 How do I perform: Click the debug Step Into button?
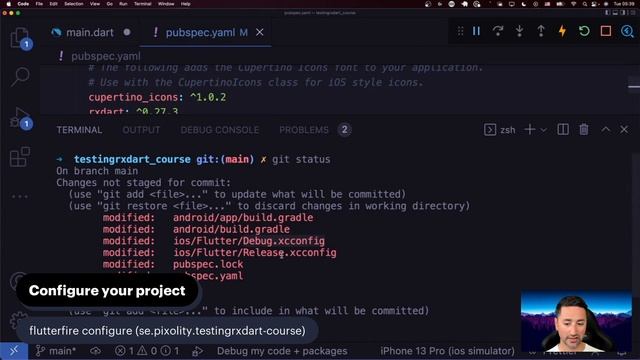519,31
